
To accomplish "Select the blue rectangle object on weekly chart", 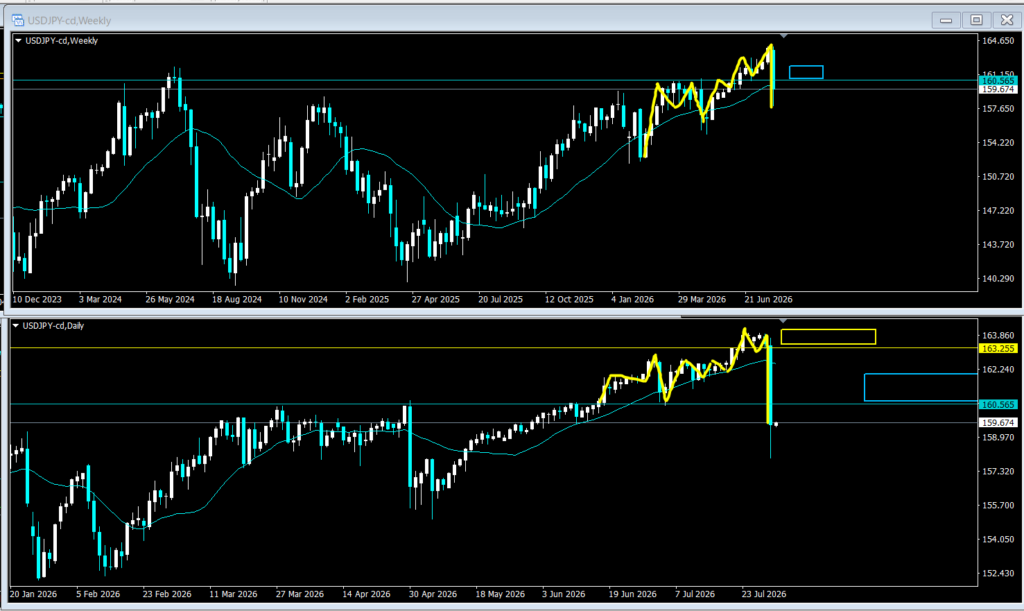I will click(x=806, y=72).
